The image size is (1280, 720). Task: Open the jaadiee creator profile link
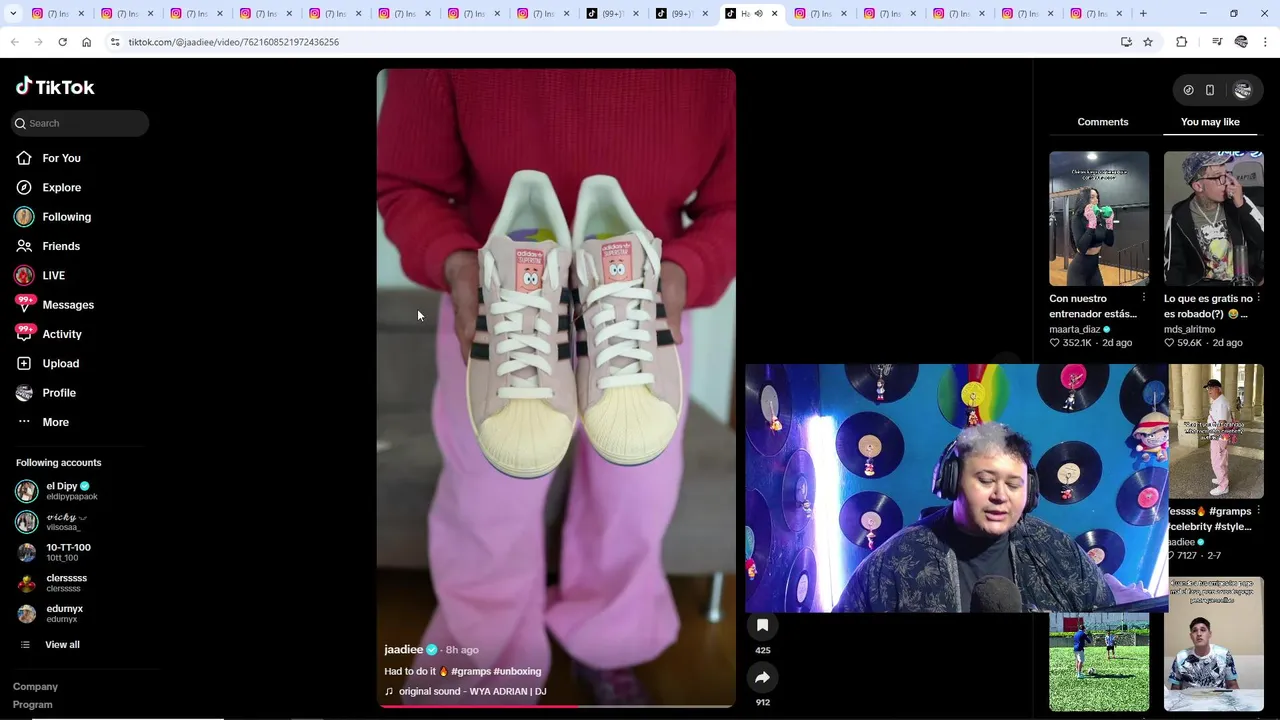(x=404, y=649)
